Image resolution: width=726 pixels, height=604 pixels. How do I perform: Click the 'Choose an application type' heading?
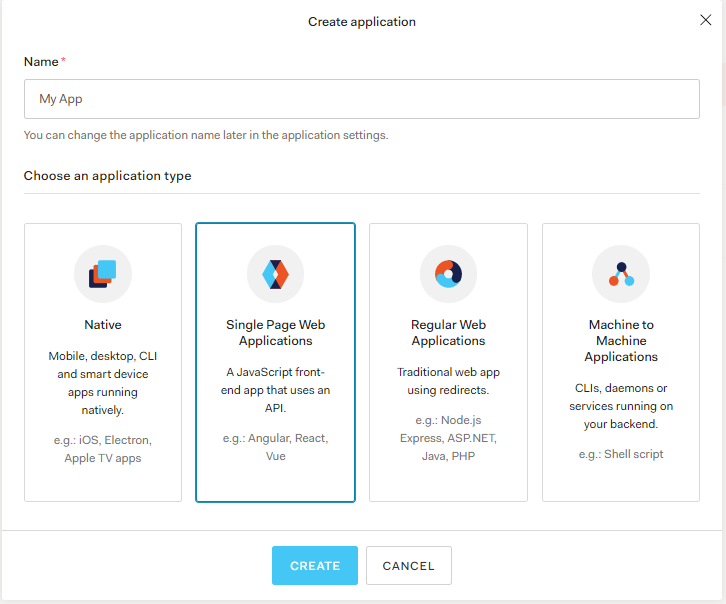coord(107,176)
